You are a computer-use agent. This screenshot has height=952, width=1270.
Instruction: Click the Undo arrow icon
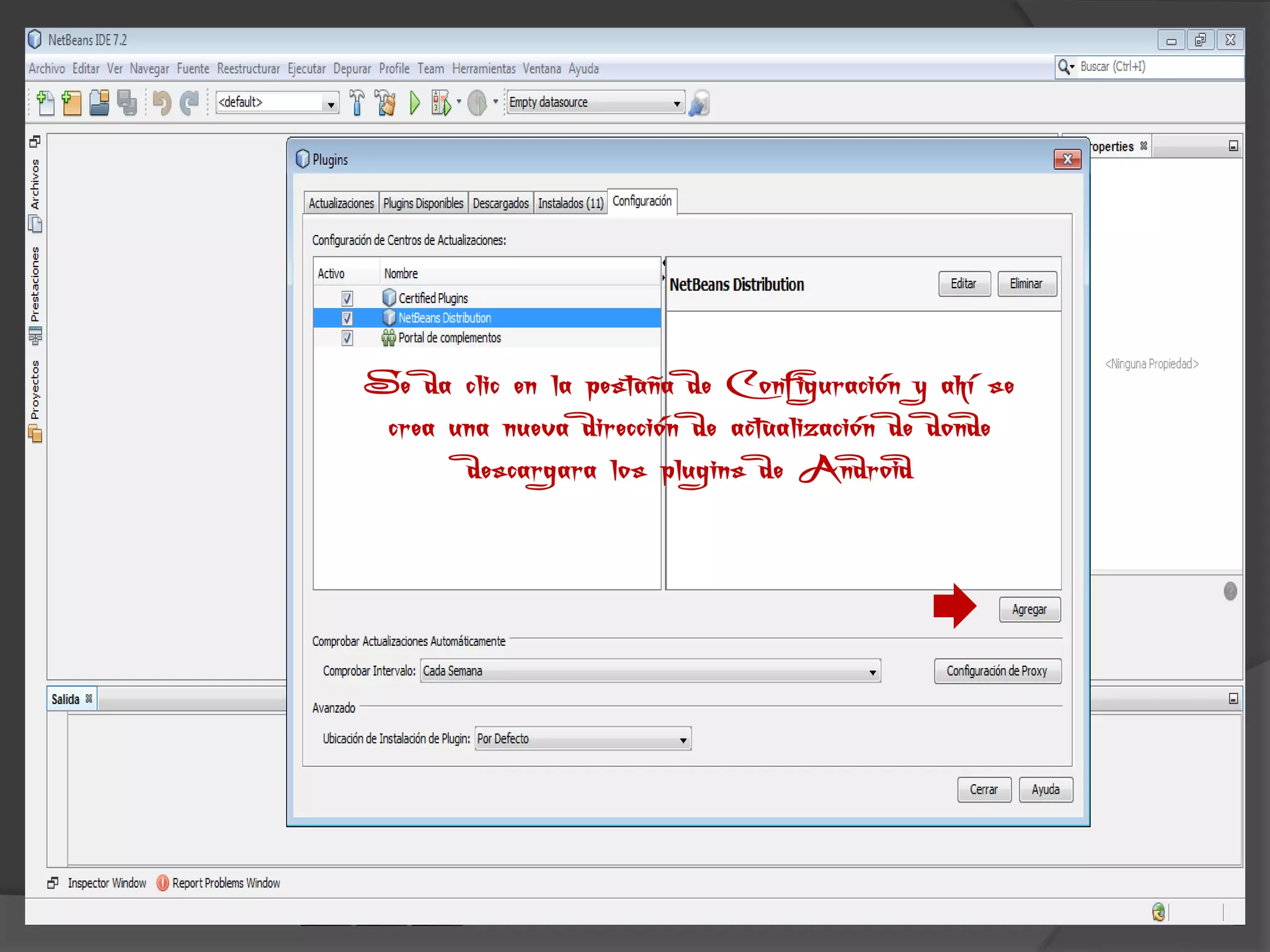coord(162,103)
